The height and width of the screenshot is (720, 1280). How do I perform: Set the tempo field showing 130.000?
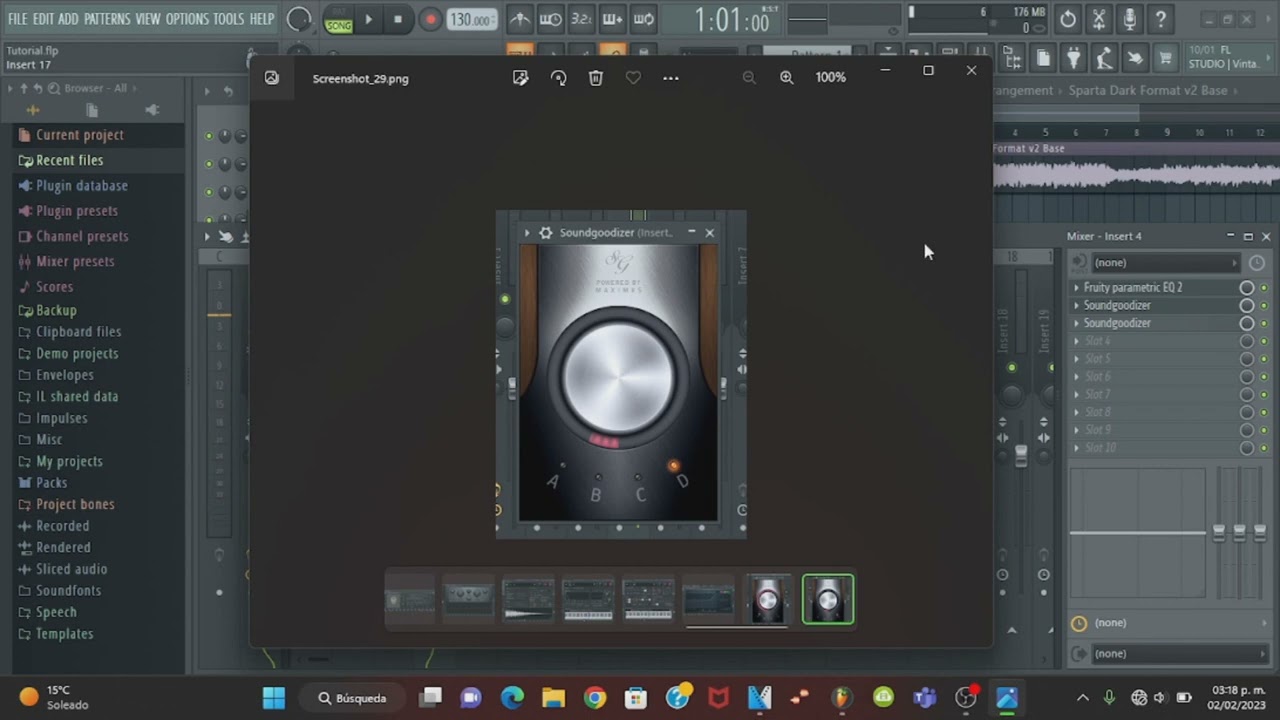coord(471,20)
